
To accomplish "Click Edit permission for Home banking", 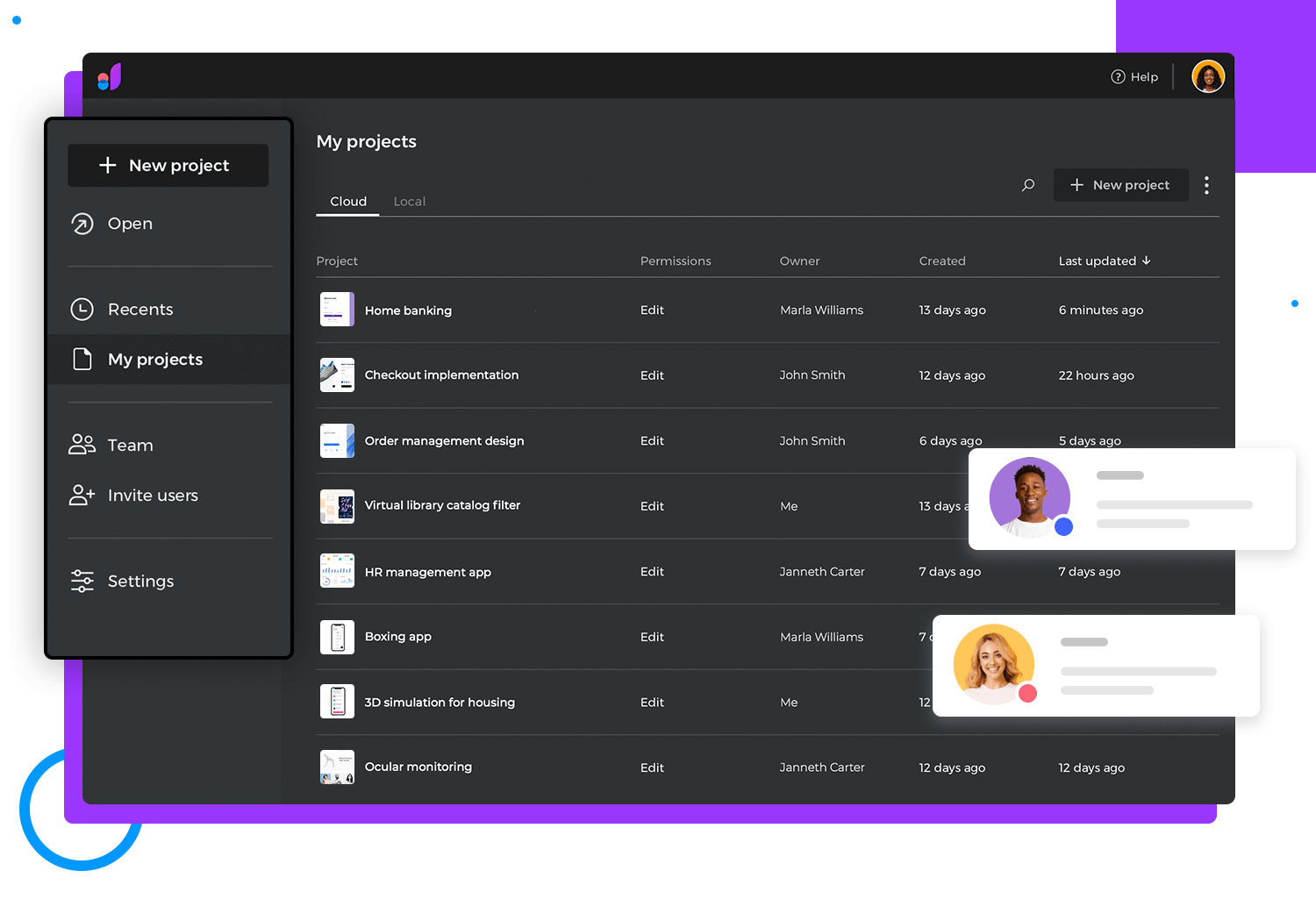I will [x=652, y=311].
